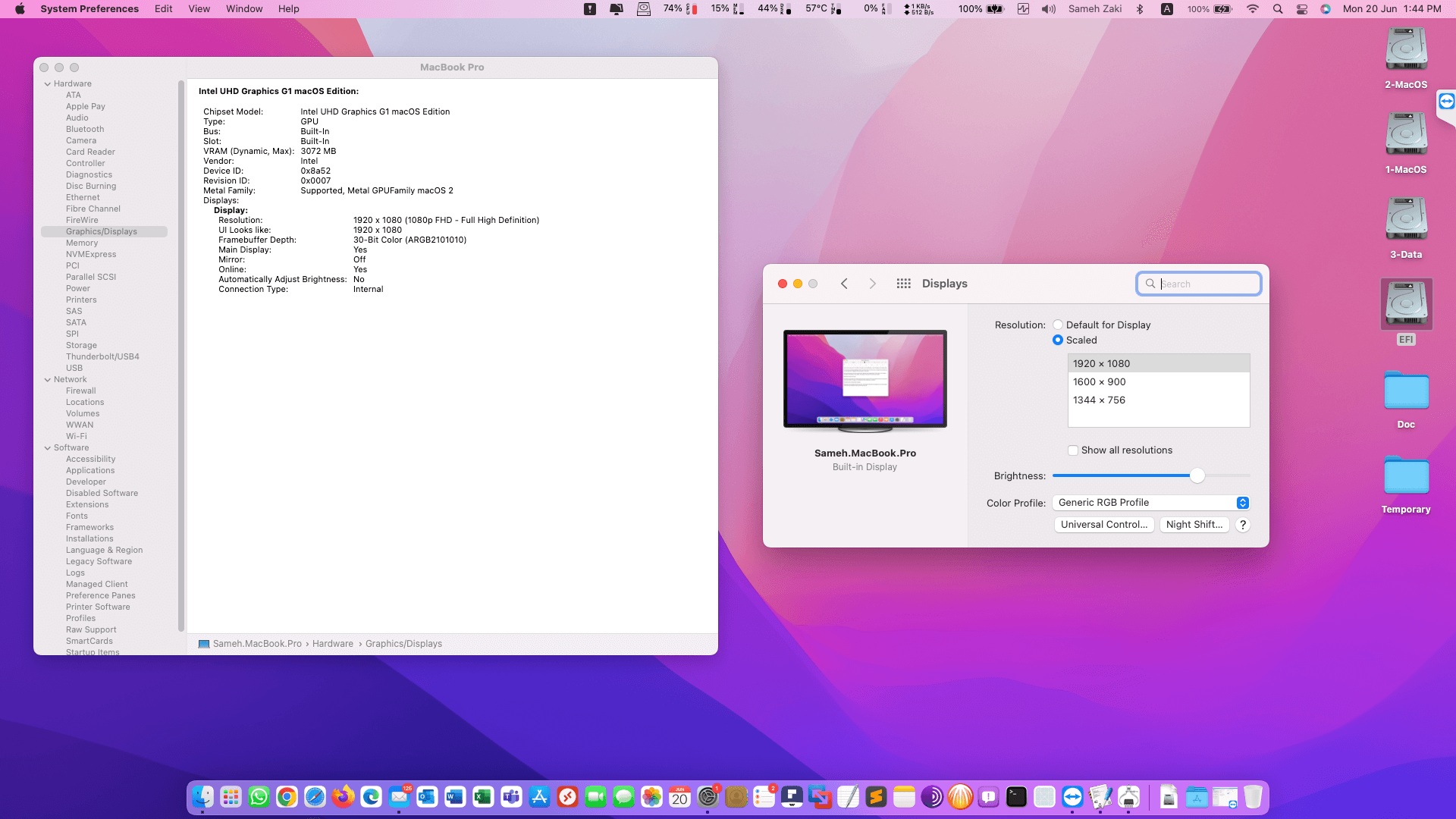Image resolution: width=1456 pixels, height=819 pixels.
Task: Open the View menu
Action: (199, 9)
